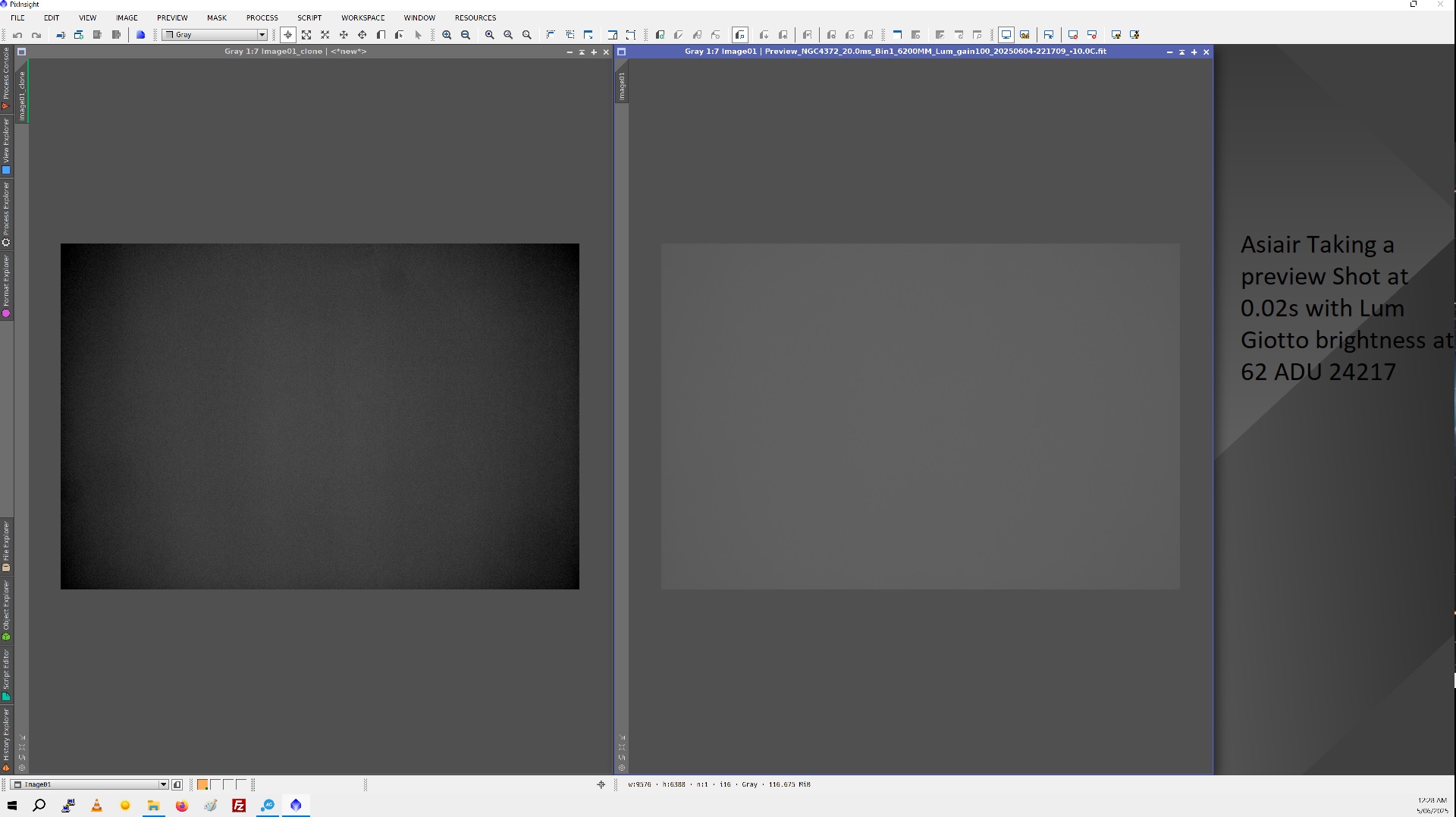The width and height of the screenshot is (1456, 817).
Task: Select the orange workspace 1 square
Action: click(202, 784)
